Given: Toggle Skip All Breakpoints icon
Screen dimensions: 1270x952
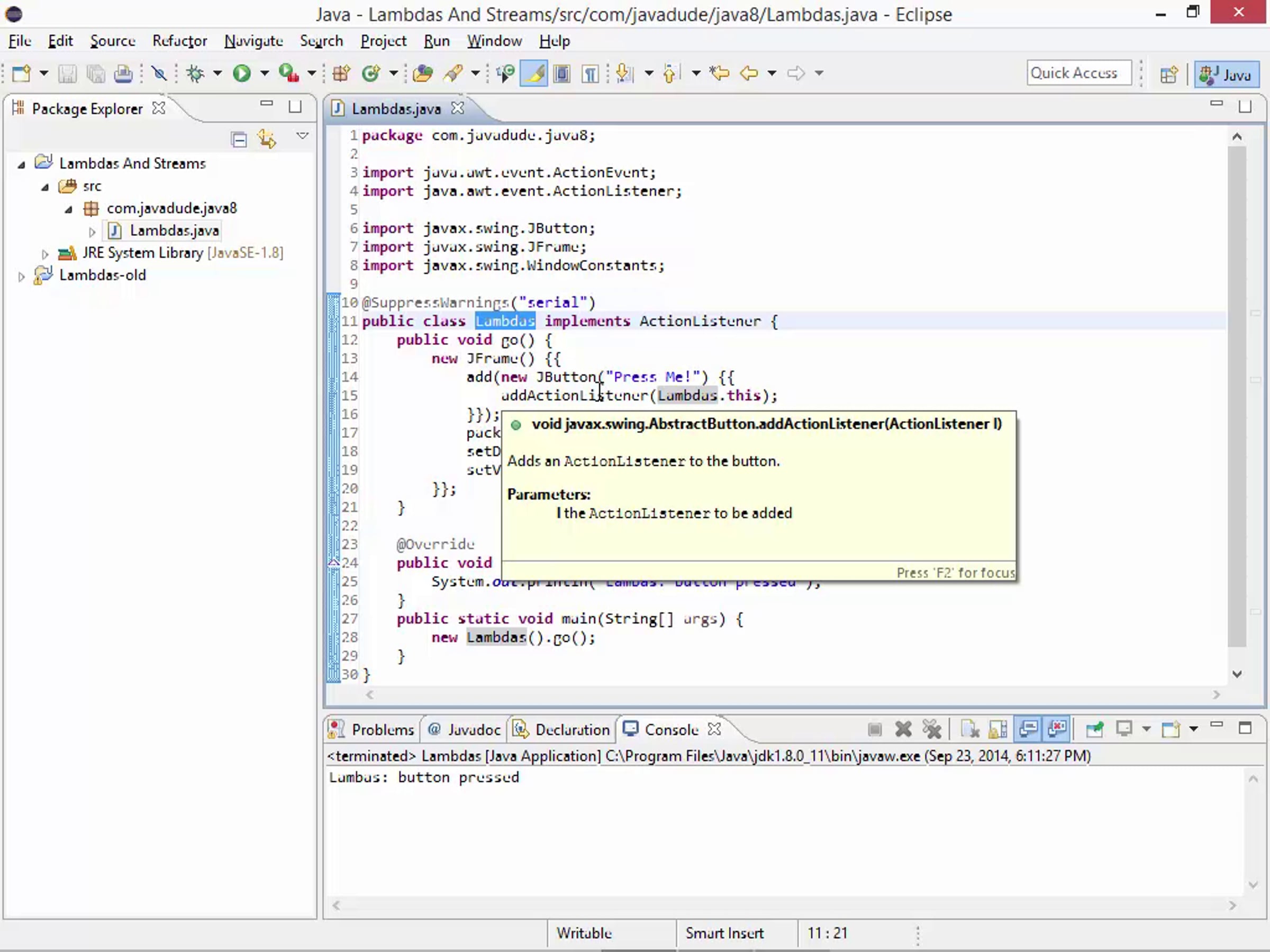Looking at the screenshot, I should tap(159, 74).
